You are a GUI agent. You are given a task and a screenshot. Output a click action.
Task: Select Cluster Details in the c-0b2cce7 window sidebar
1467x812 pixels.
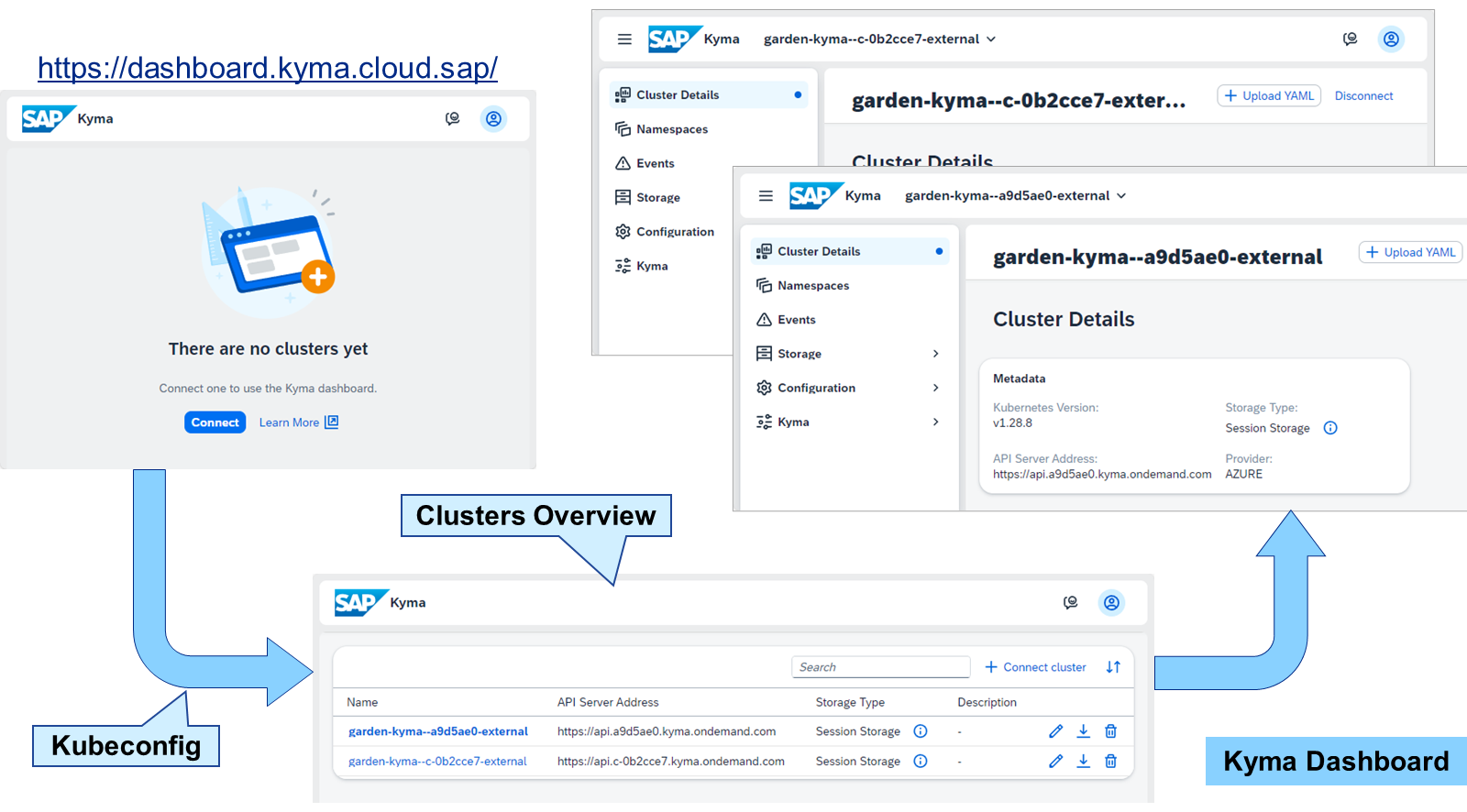coord(708,94)
